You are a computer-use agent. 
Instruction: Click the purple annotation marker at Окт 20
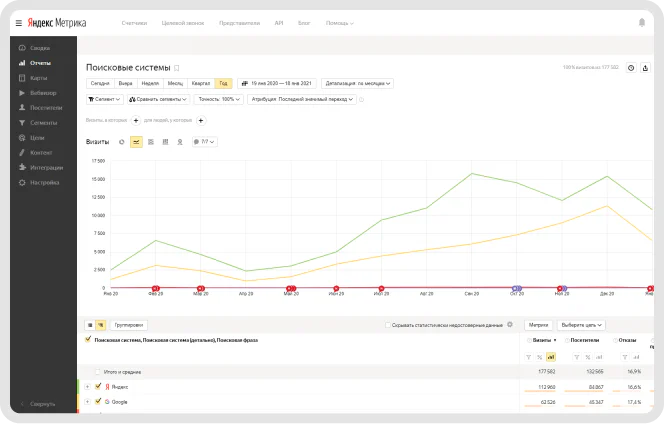(x=516, y=288)
